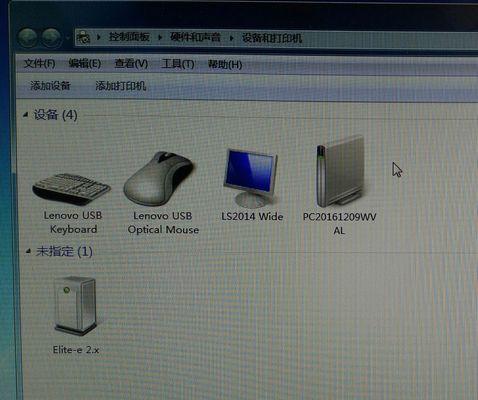Click the 添加打印机 button
Image resolution: width=478 pixels, height=400 pixels.
point(121,86)
